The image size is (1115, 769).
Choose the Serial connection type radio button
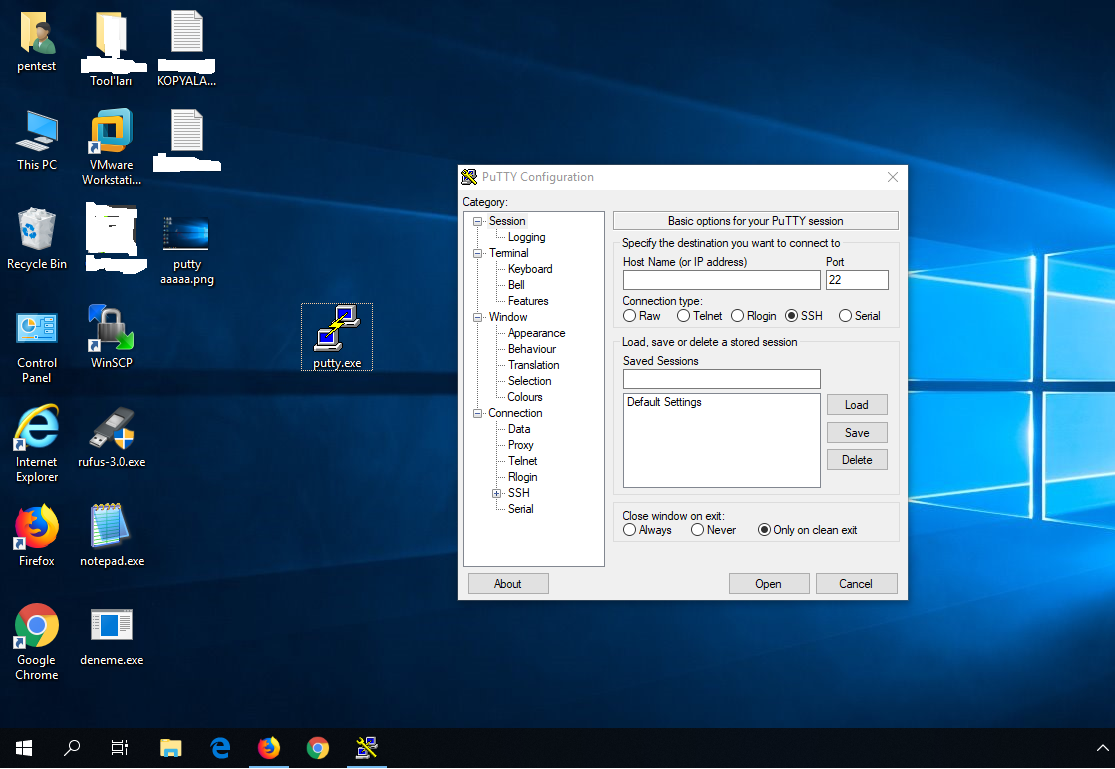tap(845, 316)
